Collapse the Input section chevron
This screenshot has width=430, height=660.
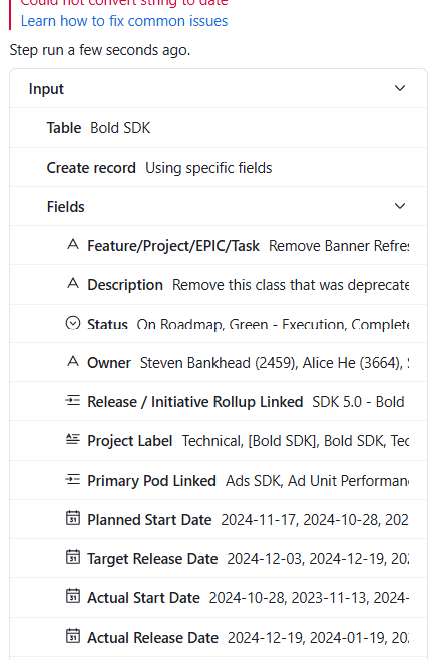tap(400, 88)
